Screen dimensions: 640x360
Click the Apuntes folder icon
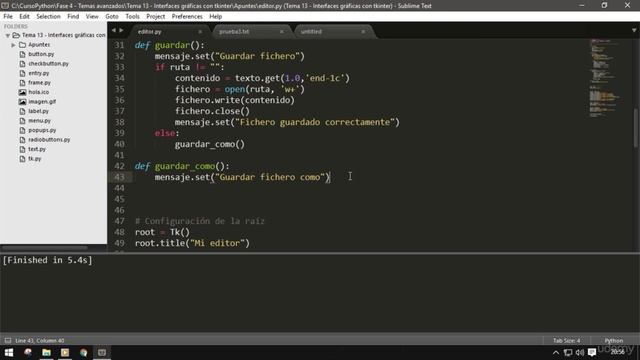click(22, 45)
